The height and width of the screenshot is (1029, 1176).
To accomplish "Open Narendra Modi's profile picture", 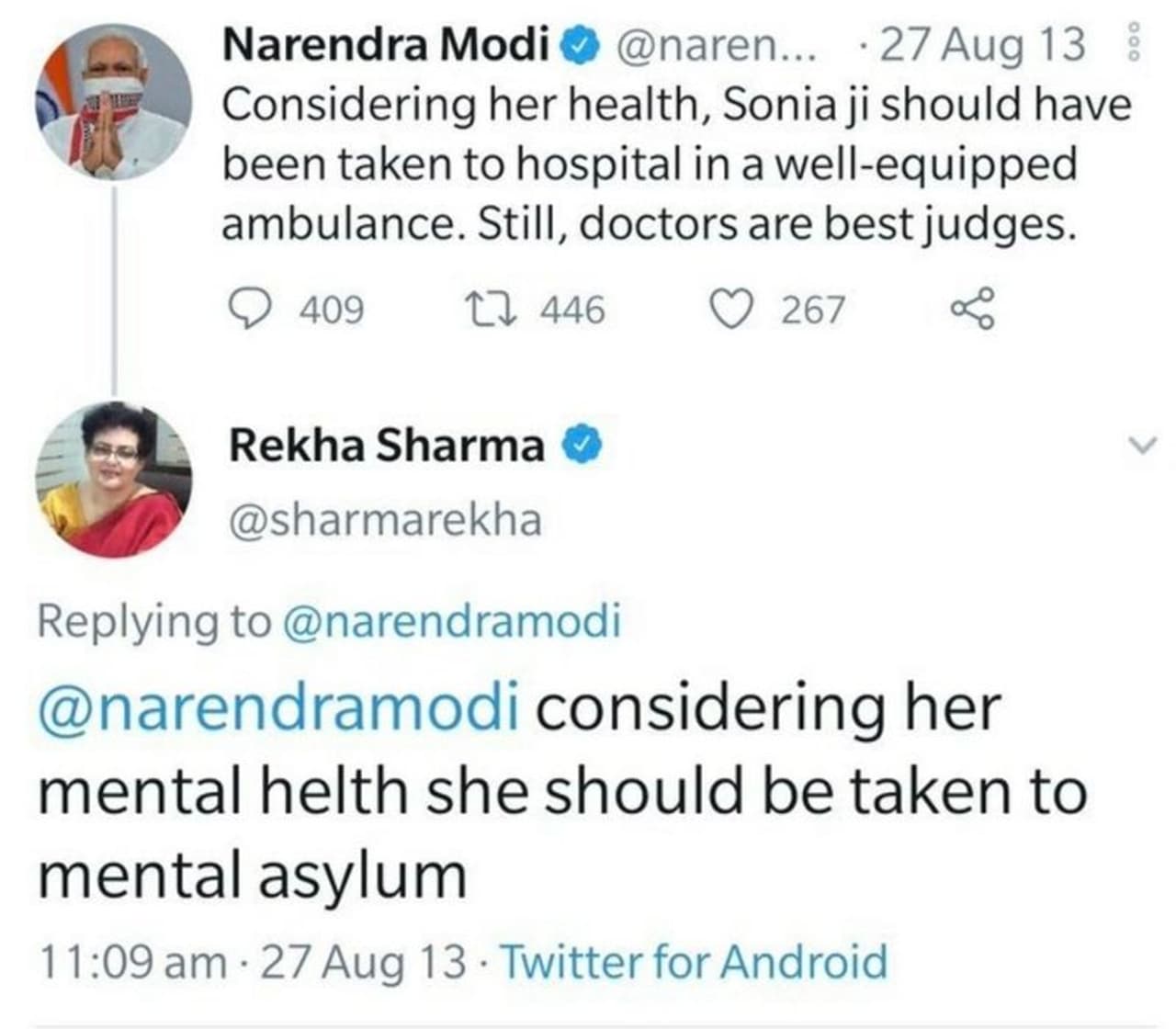I will tap(113, 103).
